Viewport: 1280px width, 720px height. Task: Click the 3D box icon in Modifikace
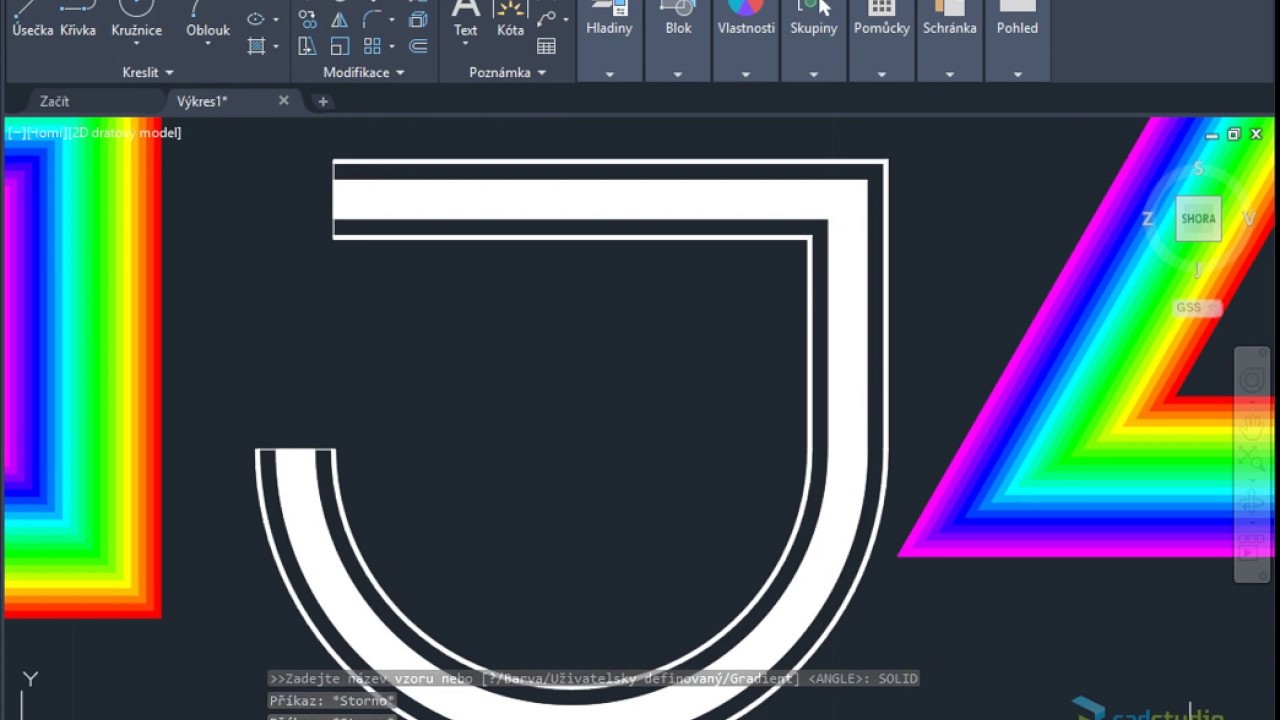(x=419, y=19)
